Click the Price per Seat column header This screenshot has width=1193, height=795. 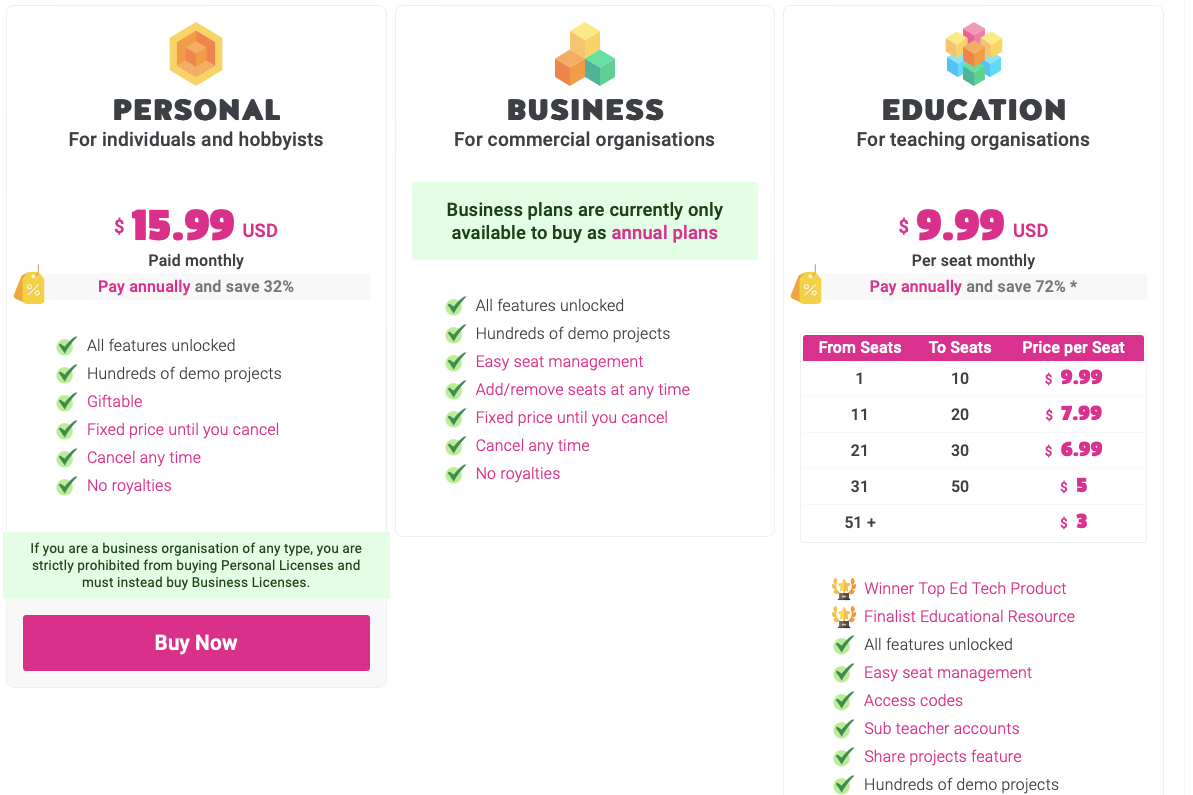click(1073, 348)
